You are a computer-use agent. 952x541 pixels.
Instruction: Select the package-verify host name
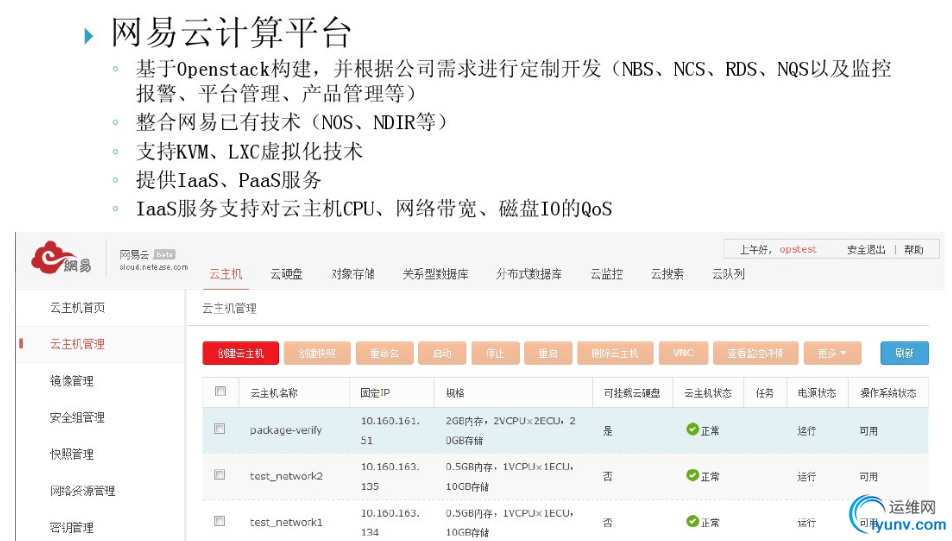tap(286, 430)
